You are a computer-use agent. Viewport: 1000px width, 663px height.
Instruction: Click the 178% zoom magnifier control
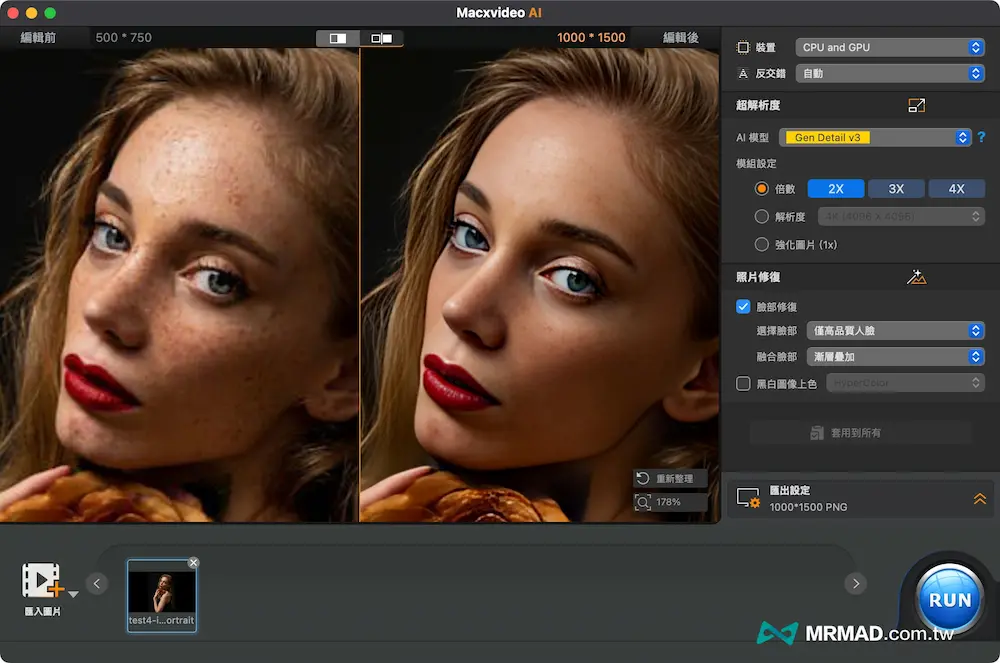pos(644,502)
